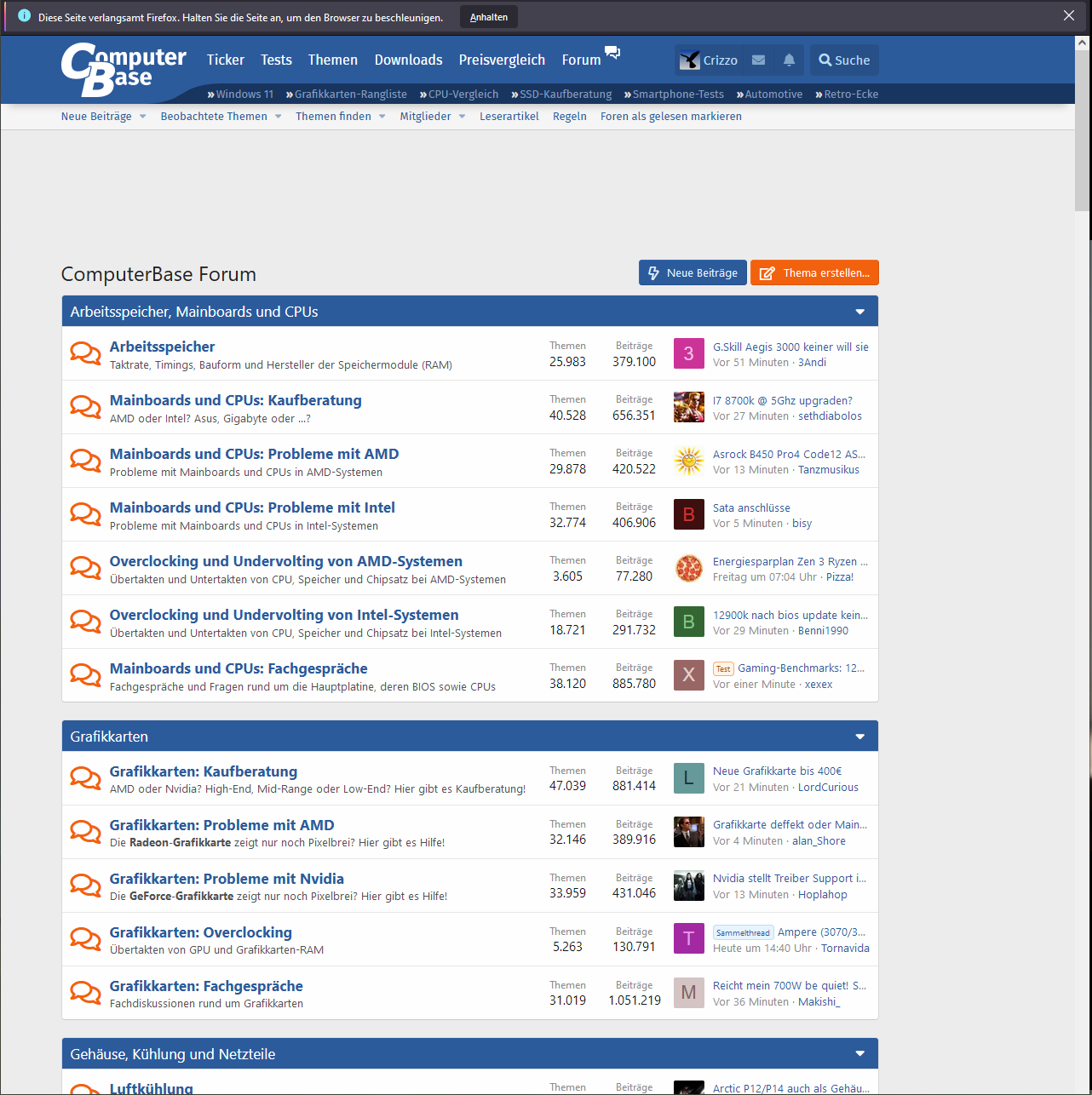Click xexex's X avatar
The image size is (1092, 1095).
(x=689, y=675)
